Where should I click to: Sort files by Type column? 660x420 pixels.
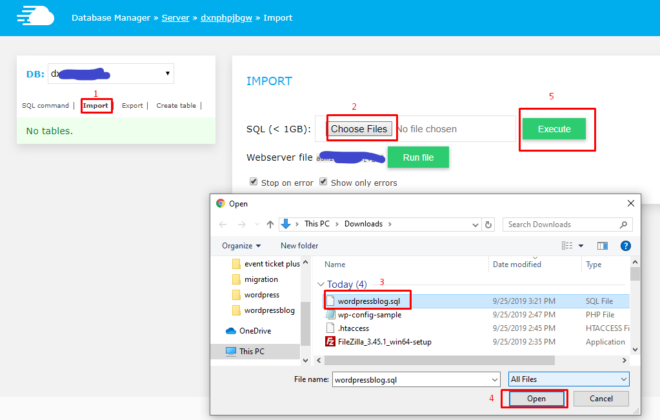tap(593, 264)
